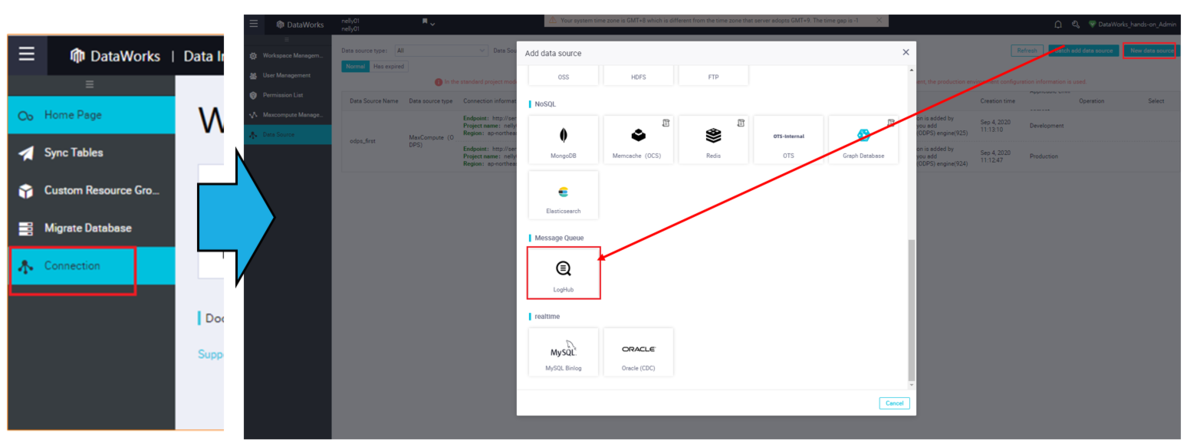Click the Home Page sidebar item

(x=91, y=115)
